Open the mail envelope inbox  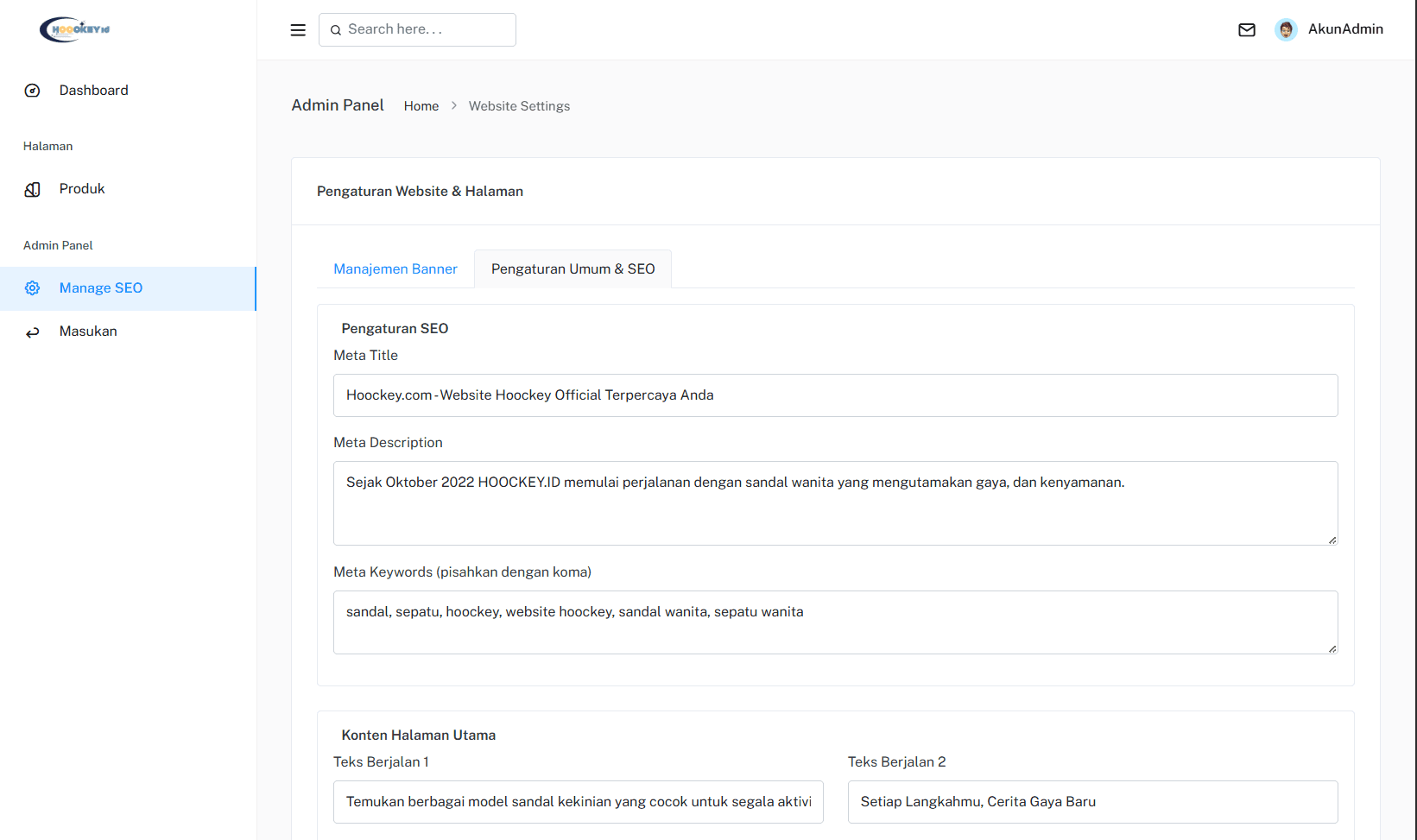(x=1246, y=30)
